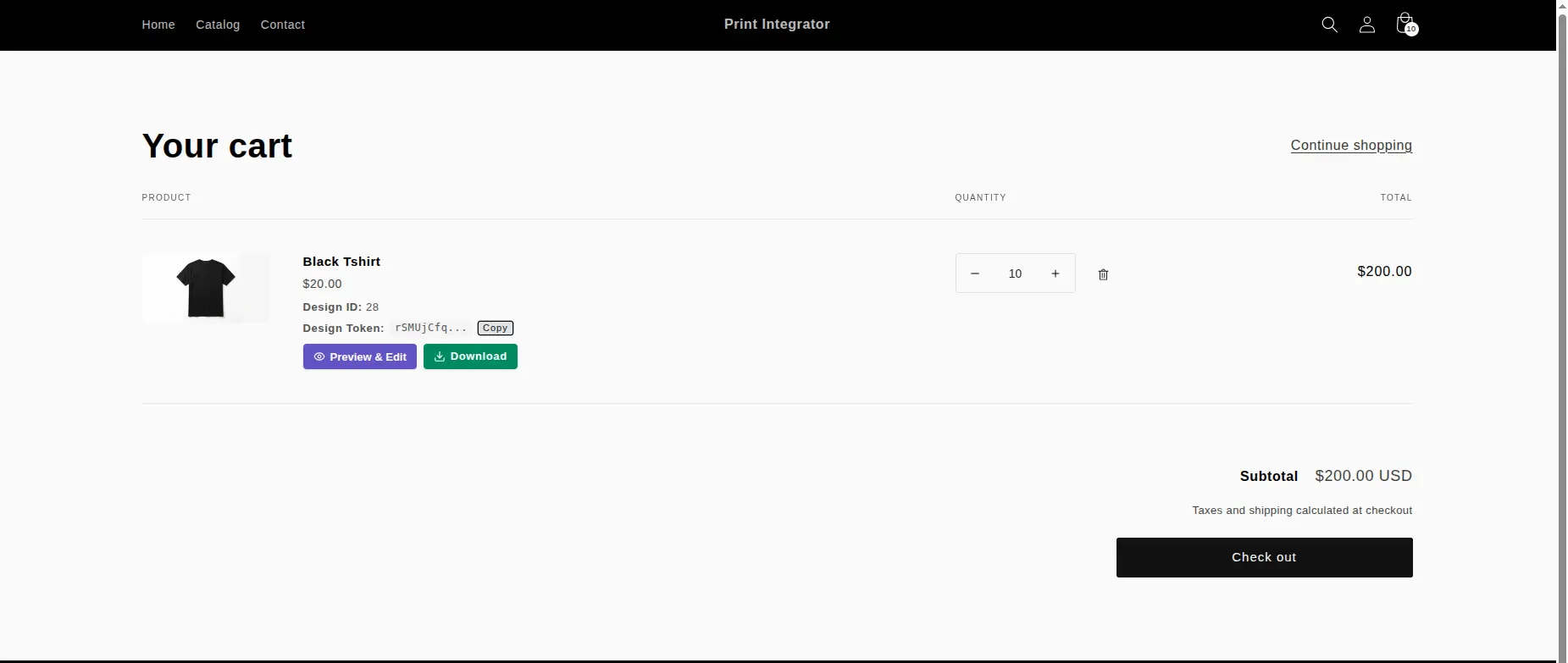Viewport: 1568px width, 663px height.
Task: Go to Home menu item
Action: (158, 25)
